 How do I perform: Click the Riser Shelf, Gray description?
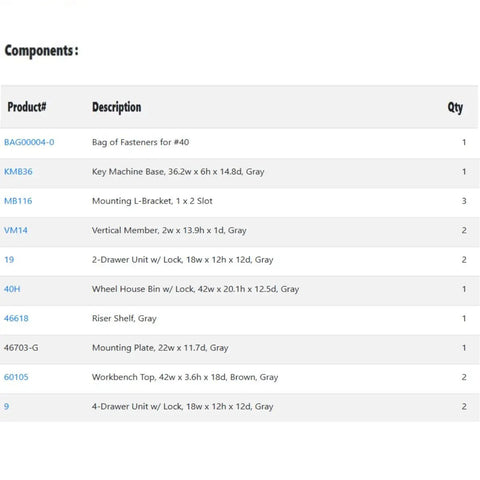(x=124, y=318)
